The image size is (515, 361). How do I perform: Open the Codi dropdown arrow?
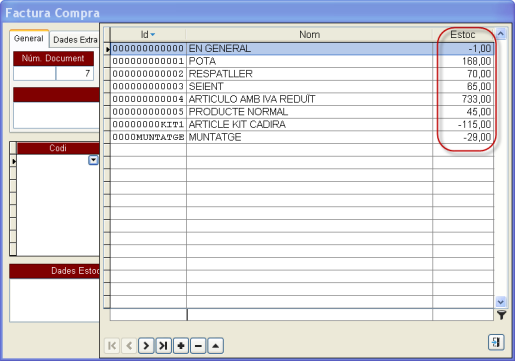(93, 160)
